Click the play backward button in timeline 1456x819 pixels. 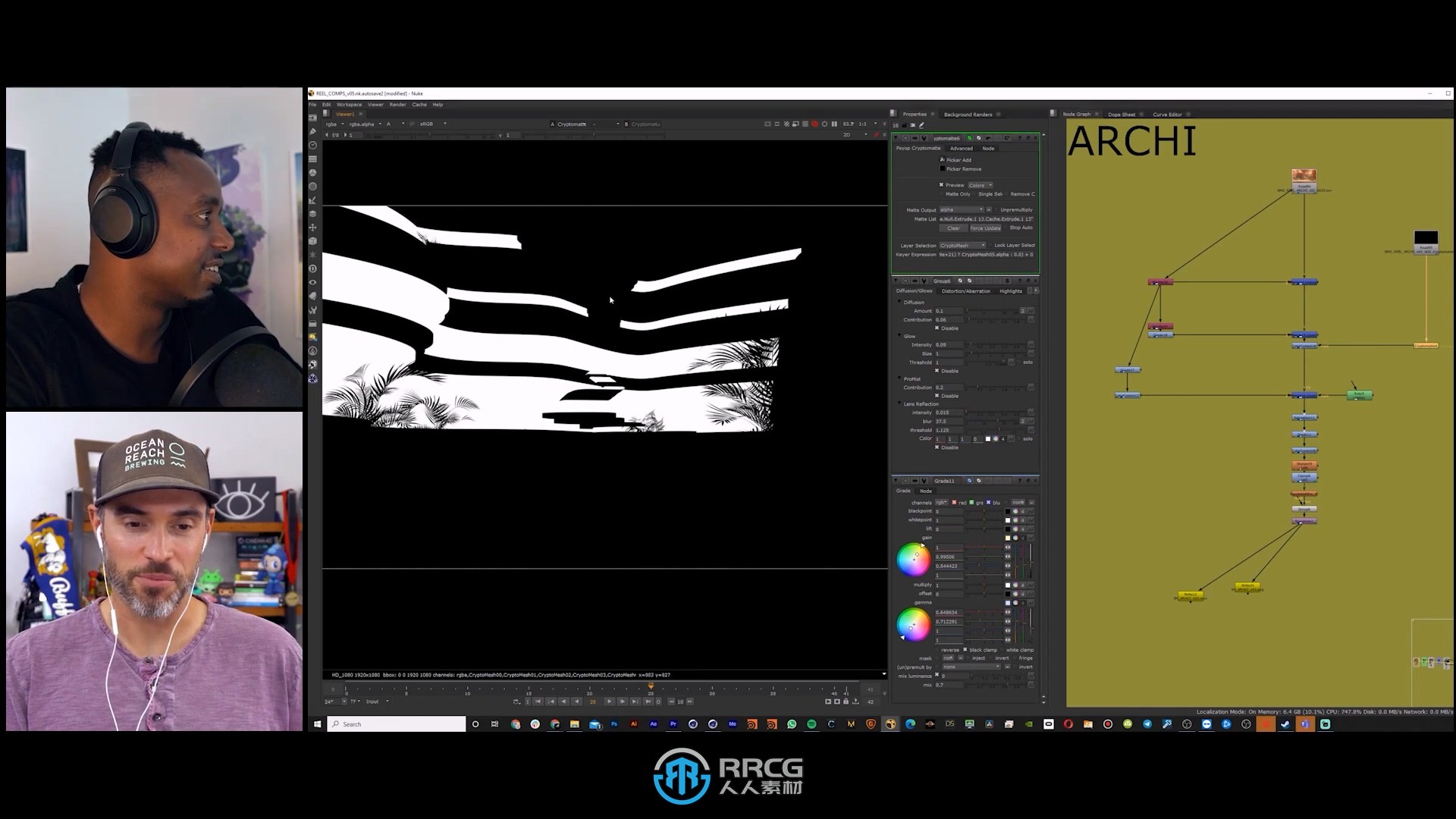(x=576, y=702)
